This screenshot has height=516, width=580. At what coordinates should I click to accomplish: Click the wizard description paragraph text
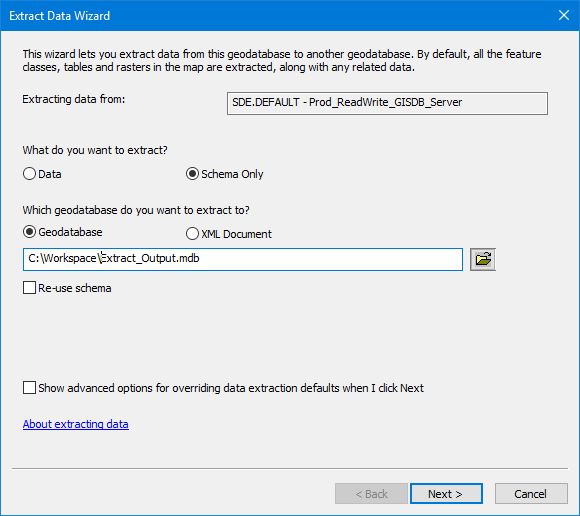click(x=282, y=60)
